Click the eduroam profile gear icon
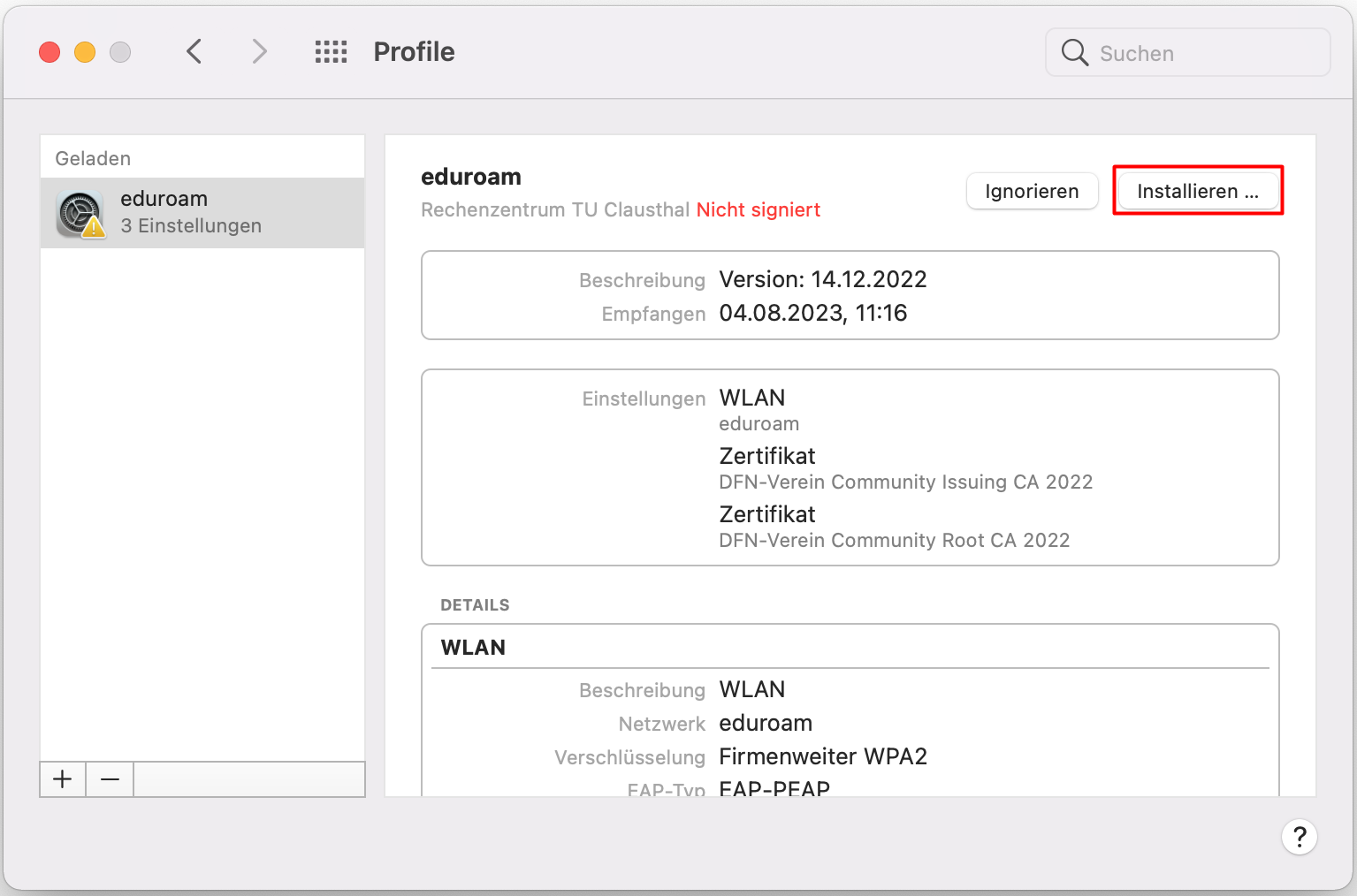The image size is (1357, 896). point(80,214)
